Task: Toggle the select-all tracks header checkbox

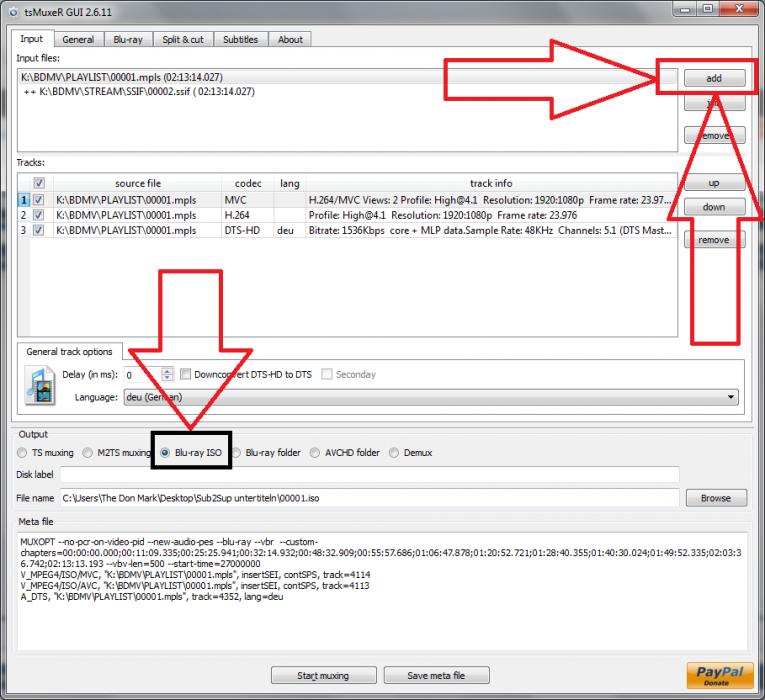Action: 39,183
